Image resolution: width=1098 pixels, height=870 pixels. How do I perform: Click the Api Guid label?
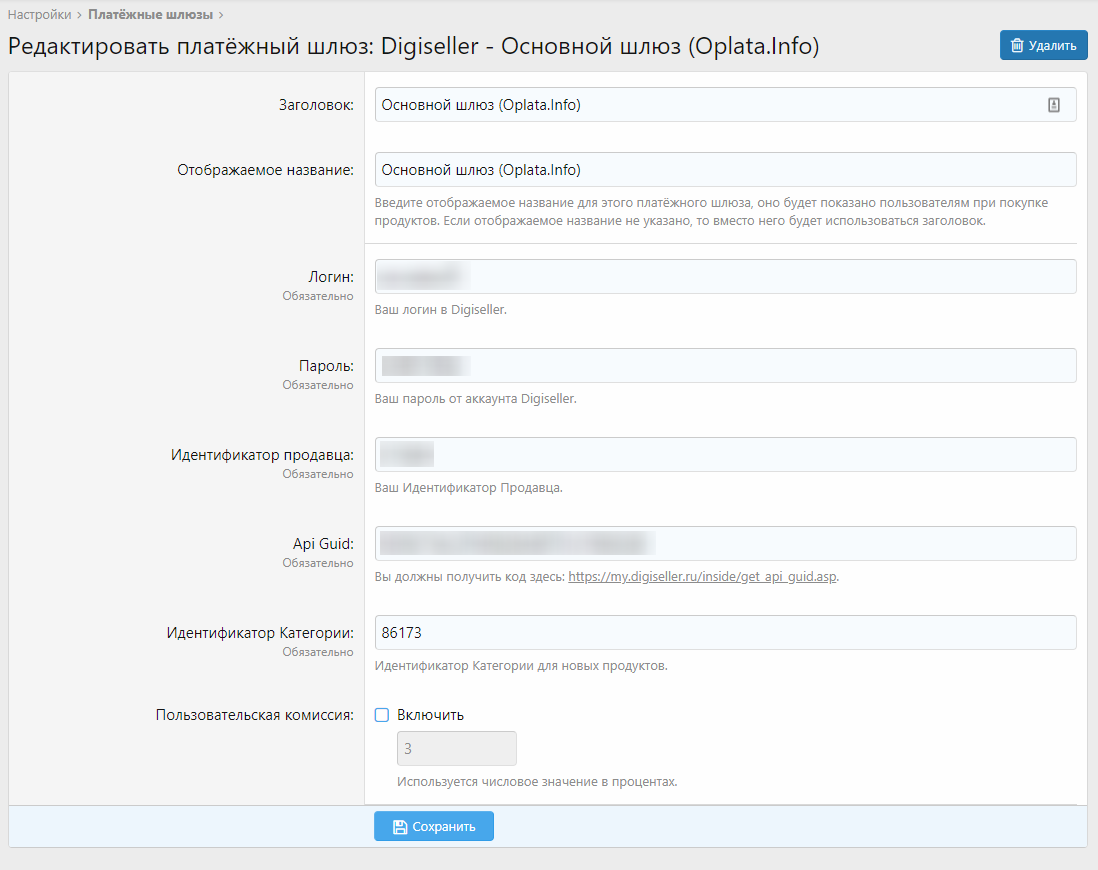[323, 544]
